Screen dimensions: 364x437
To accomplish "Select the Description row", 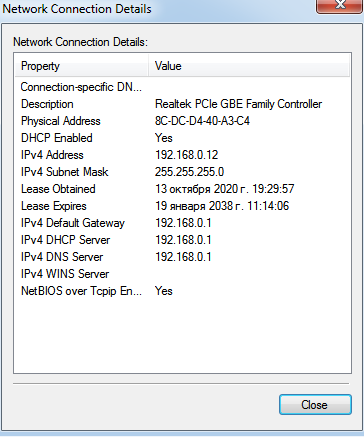I will (182, 104).
